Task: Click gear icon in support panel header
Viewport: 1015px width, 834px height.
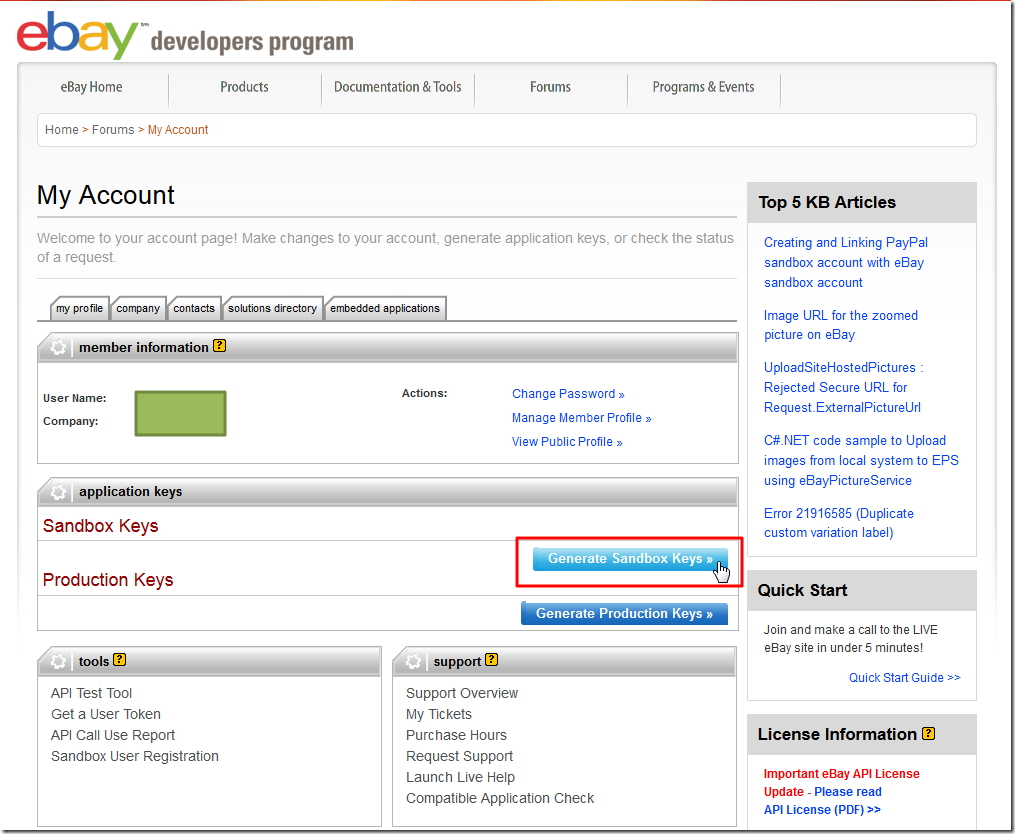Action: pyautogui.click(x=413, y=661)
